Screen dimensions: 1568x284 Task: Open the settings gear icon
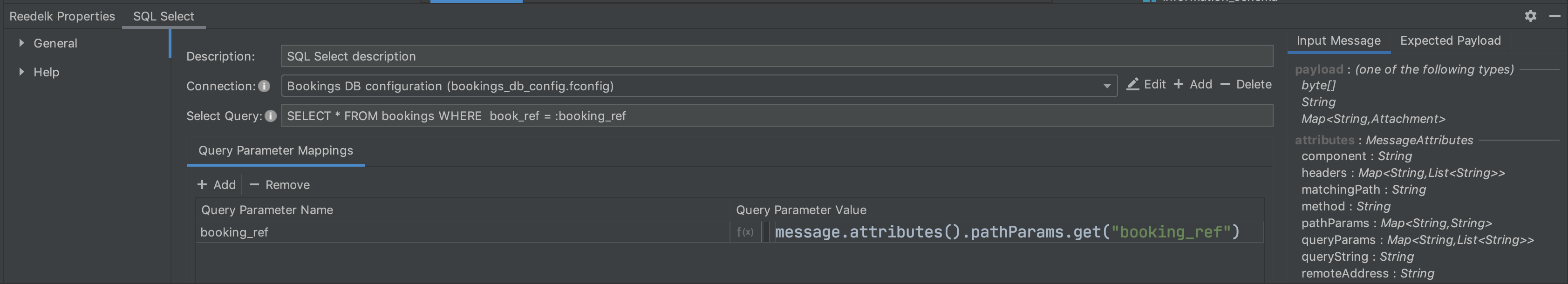point(1530,16)
